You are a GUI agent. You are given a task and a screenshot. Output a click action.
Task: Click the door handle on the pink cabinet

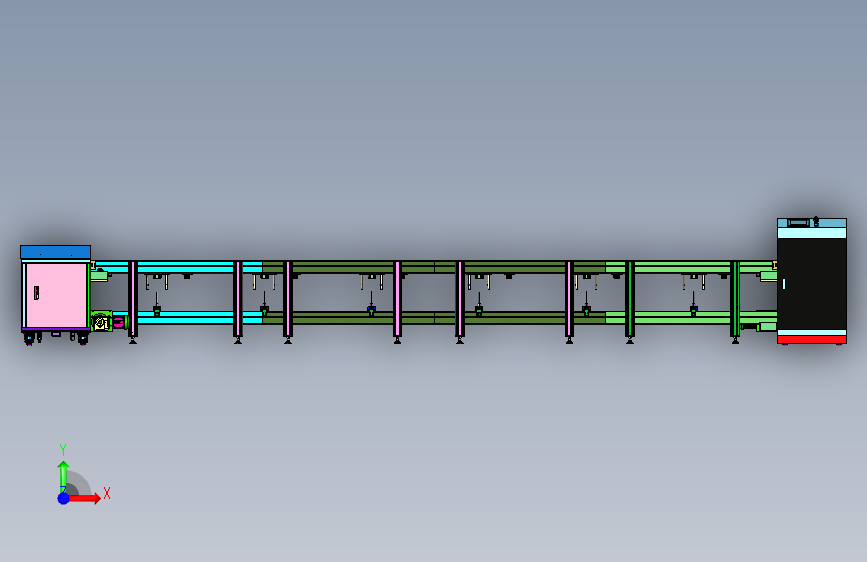click(36, 293)
